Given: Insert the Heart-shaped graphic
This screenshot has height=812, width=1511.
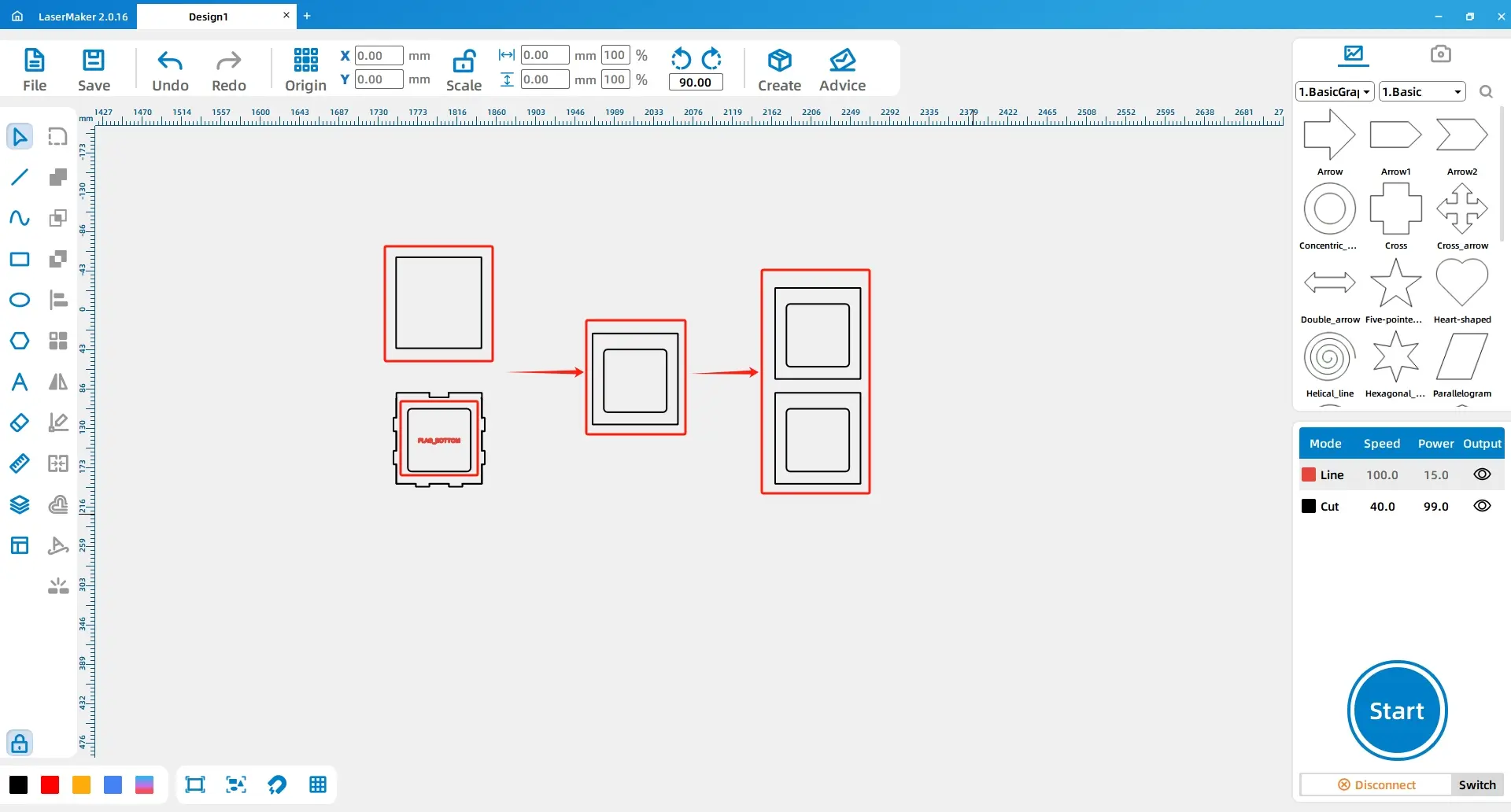Looking at the screenshot, I should (x=1461, y=283).
